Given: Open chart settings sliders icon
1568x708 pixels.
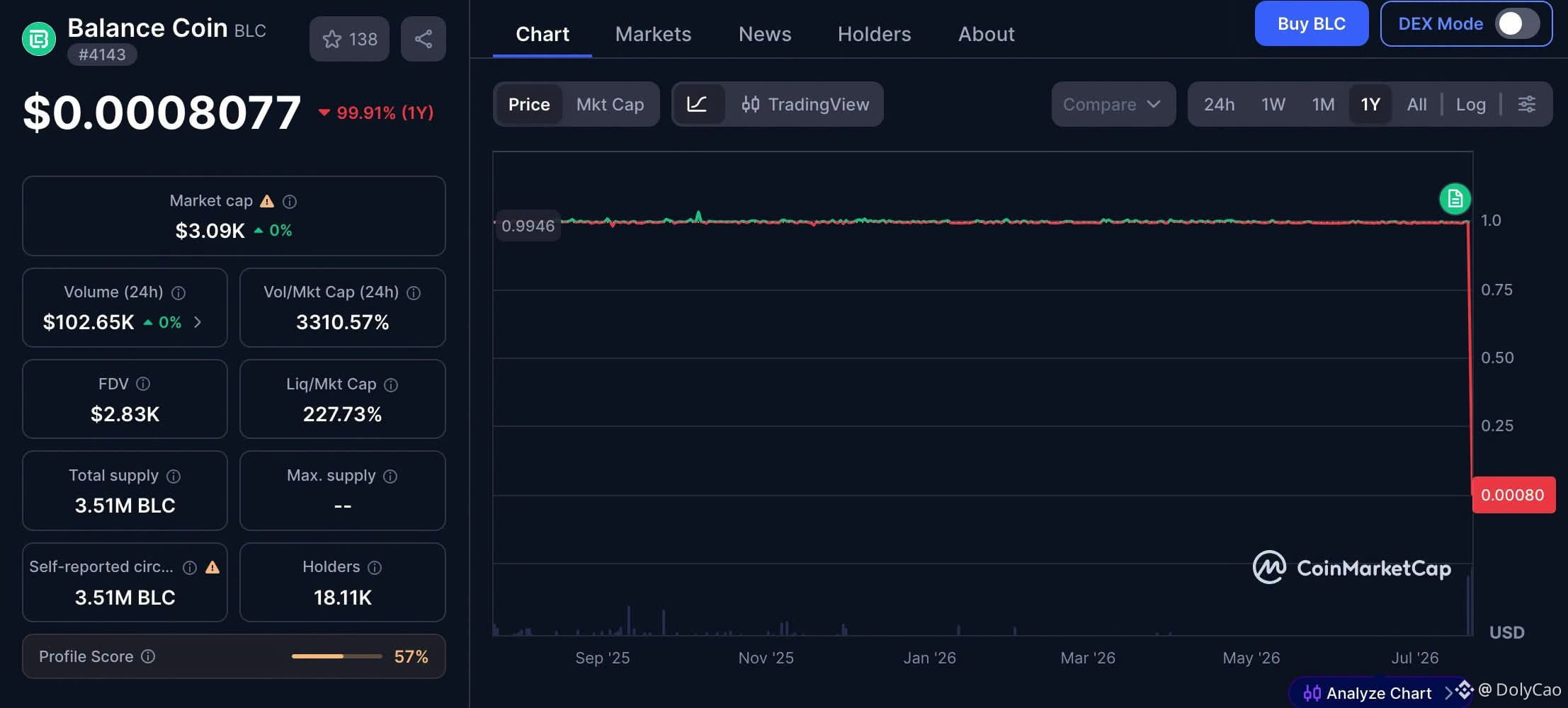Looking at the screenshot, I should (x=1526, y=104).
